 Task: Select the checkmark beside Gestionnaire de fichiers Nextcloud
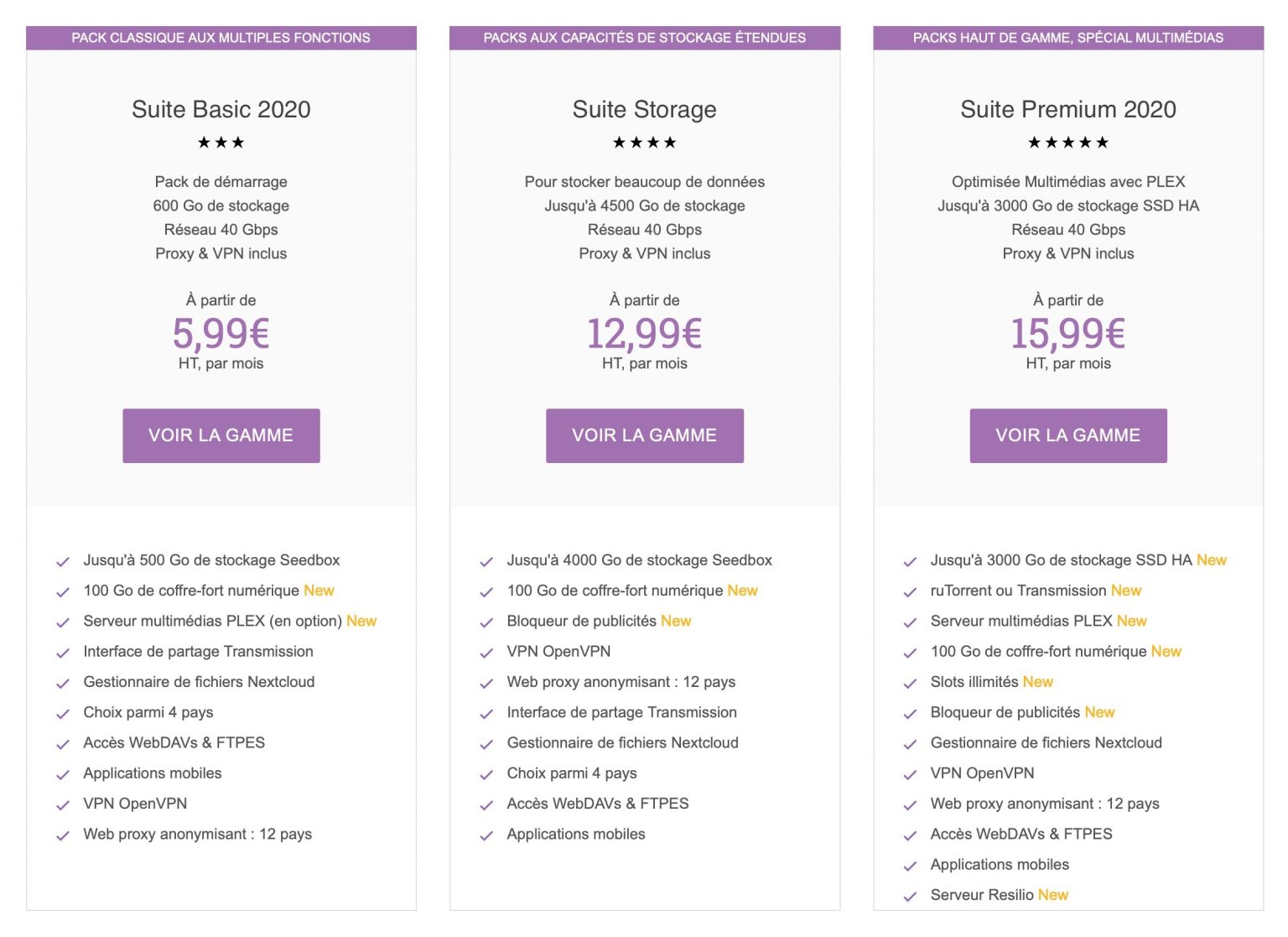click(62, 682)
